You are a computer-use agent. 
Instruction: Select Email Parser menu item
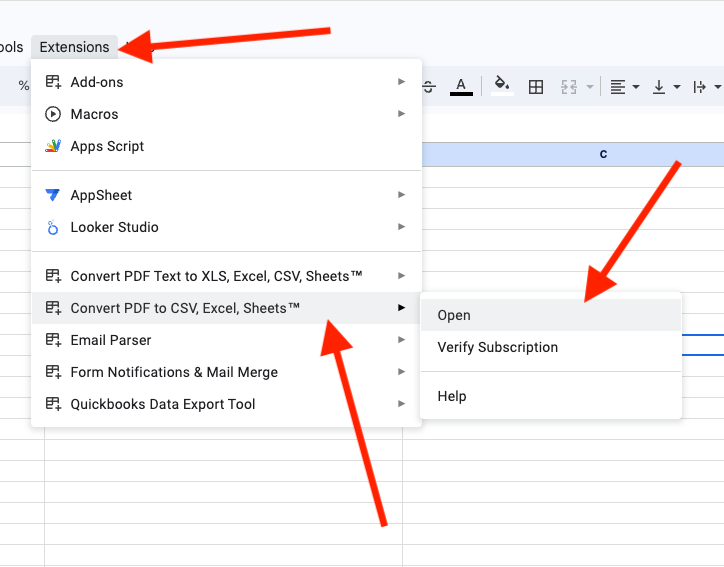pos(110,340)
